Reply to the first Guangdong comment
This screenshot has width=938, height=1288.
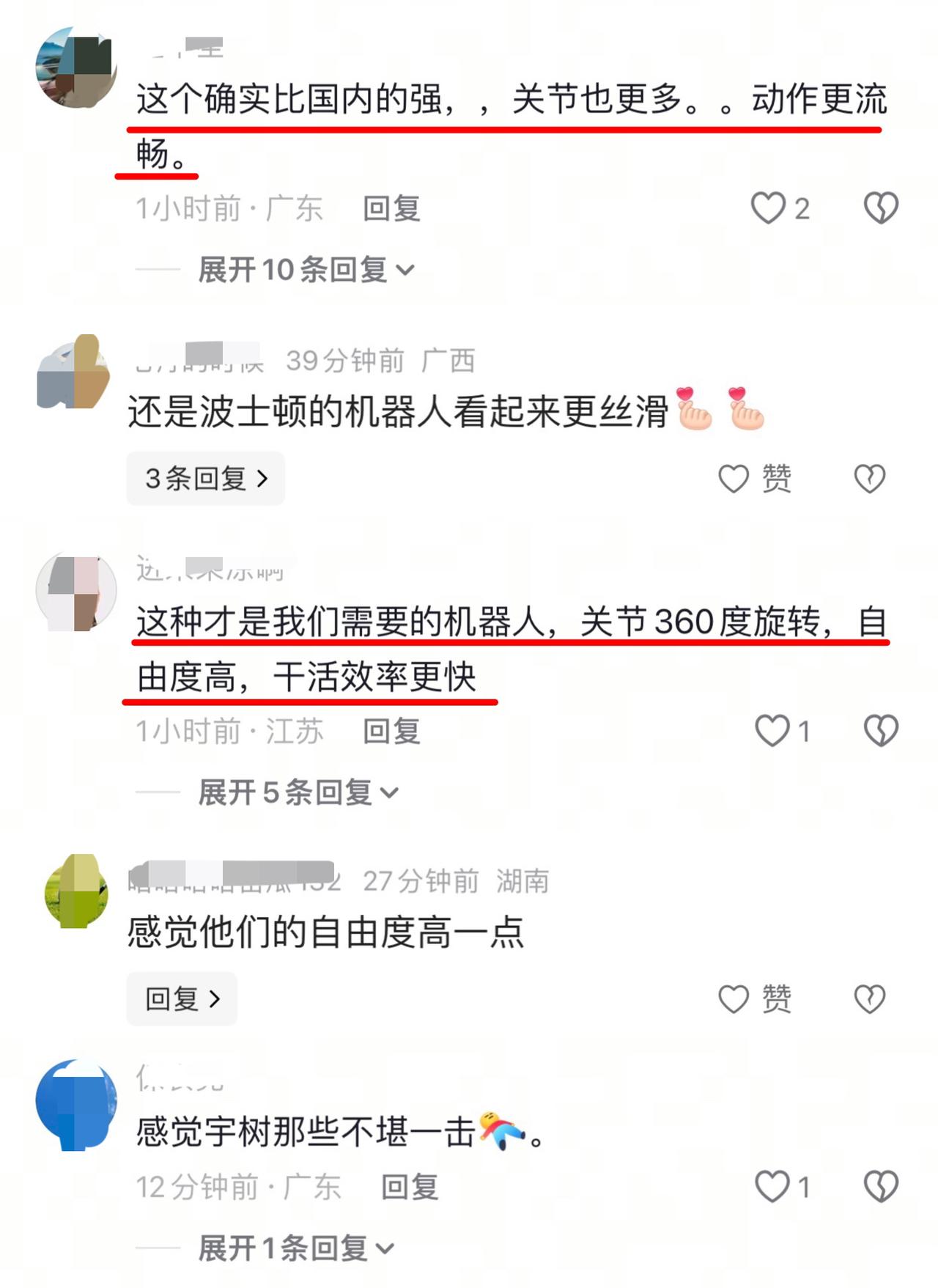click(x=391, y=209)
